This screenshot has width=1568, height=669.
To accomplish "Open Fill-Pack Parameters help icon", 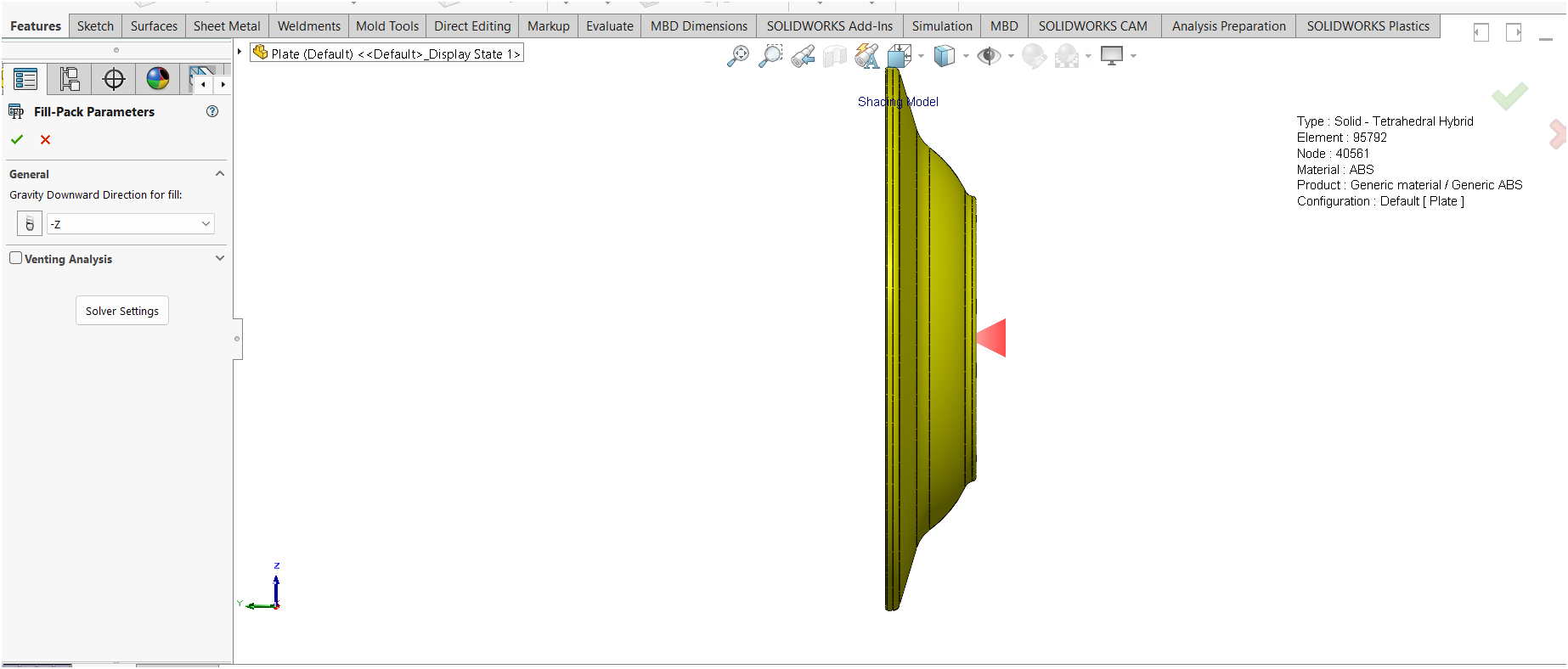I will coord(212,111).
